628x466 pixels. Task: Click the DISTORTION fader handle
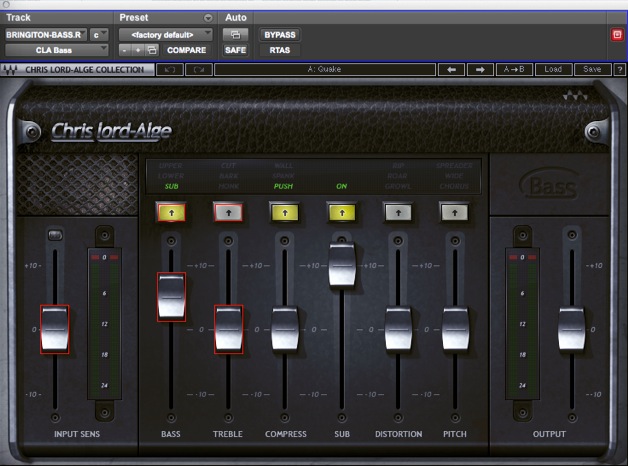pos(398,329)
